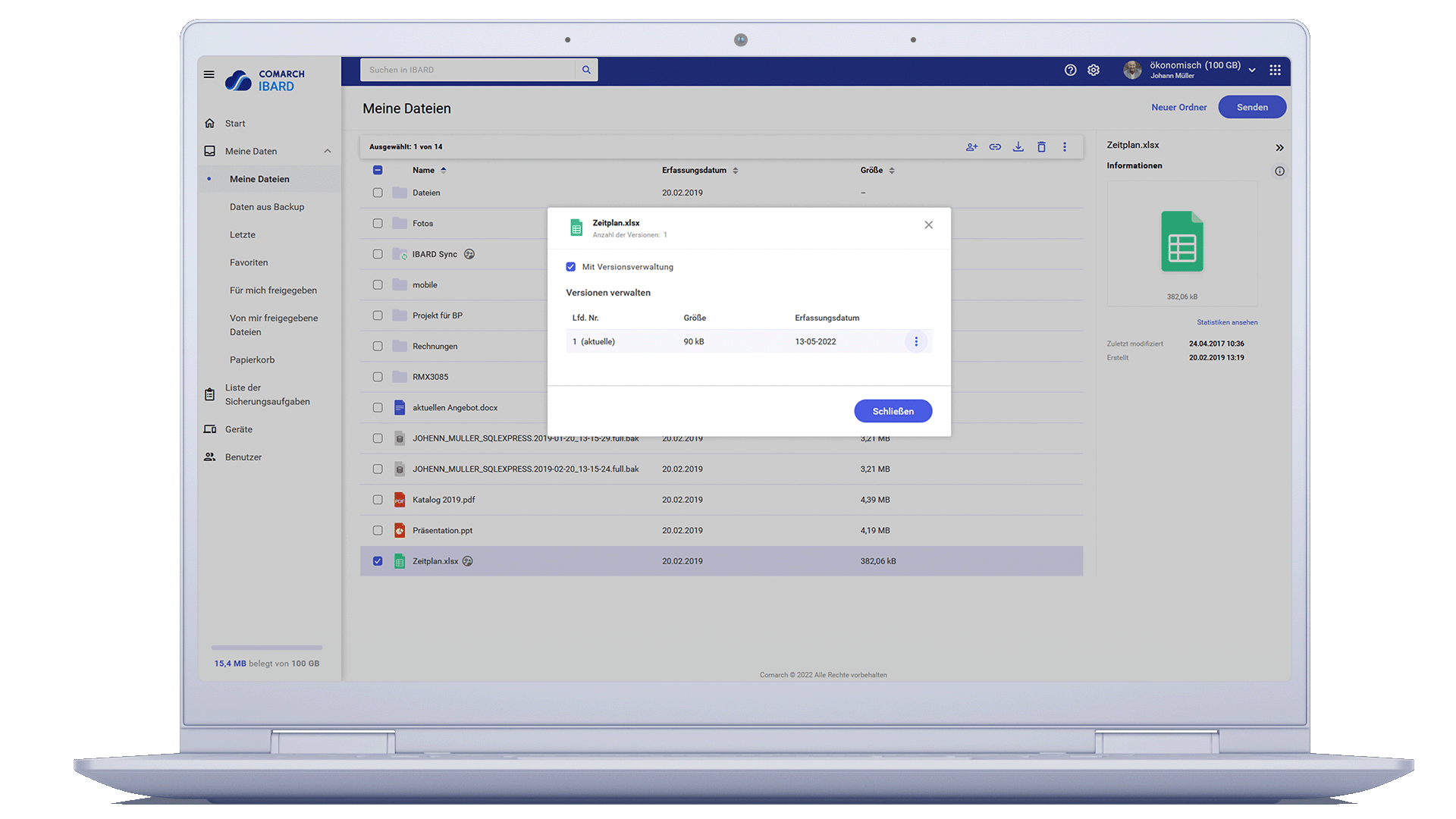
Task: Click the Zeitplan.xlsx preview thumbnail
Action: [1181, 242]
